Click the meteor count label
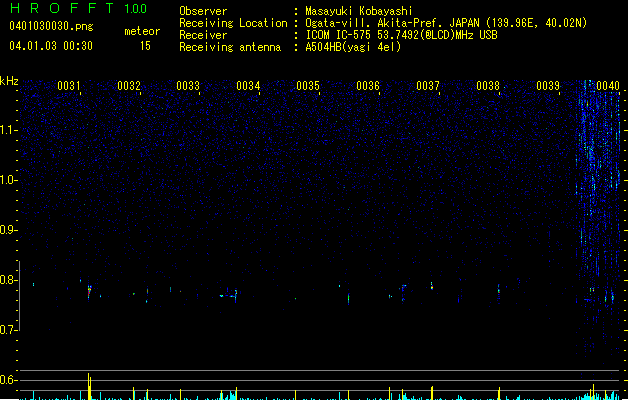629x400 pixels. click(142, 31)
